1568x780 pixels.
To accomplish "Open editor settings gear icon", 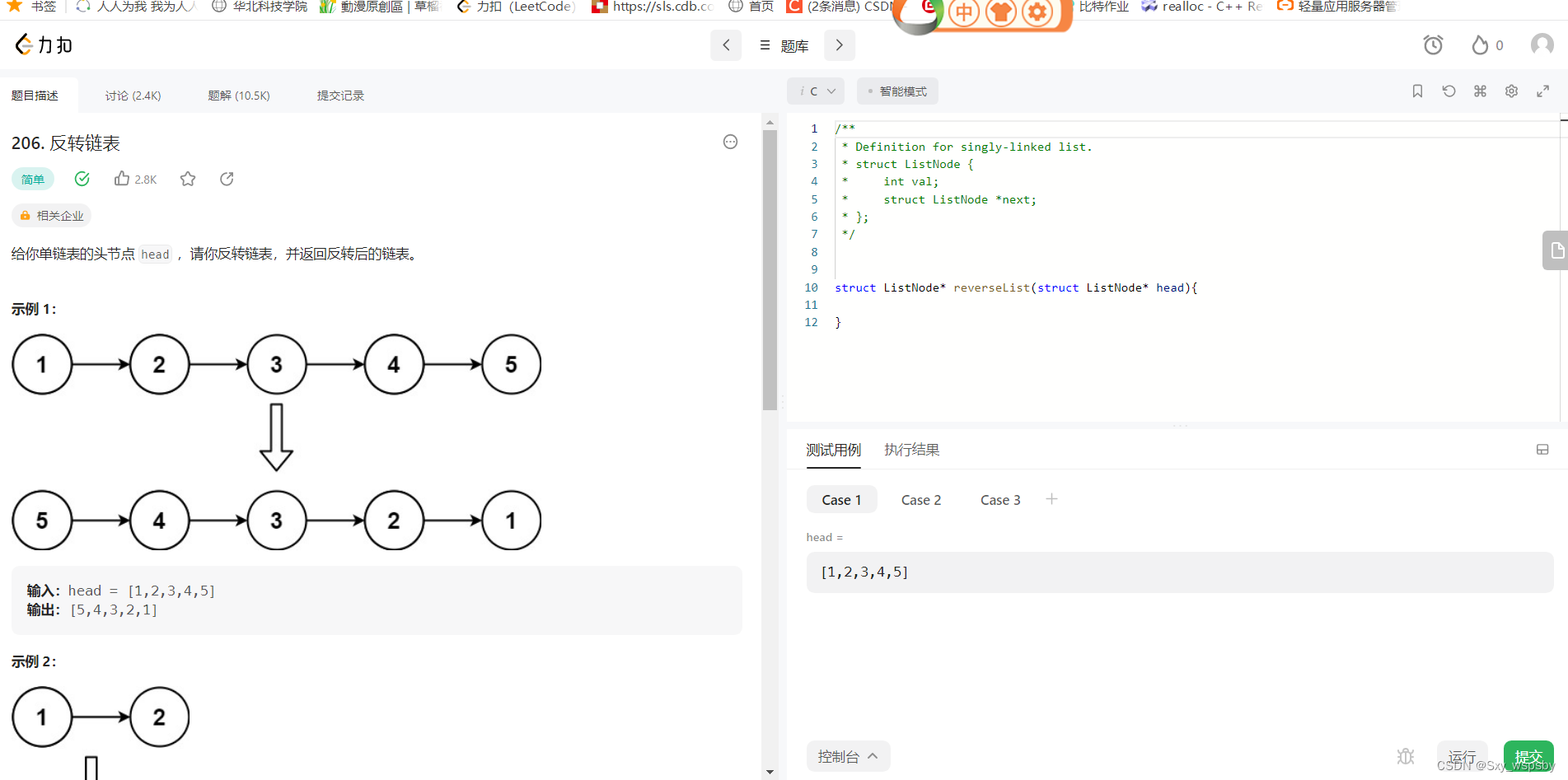I will point(1511,91).
